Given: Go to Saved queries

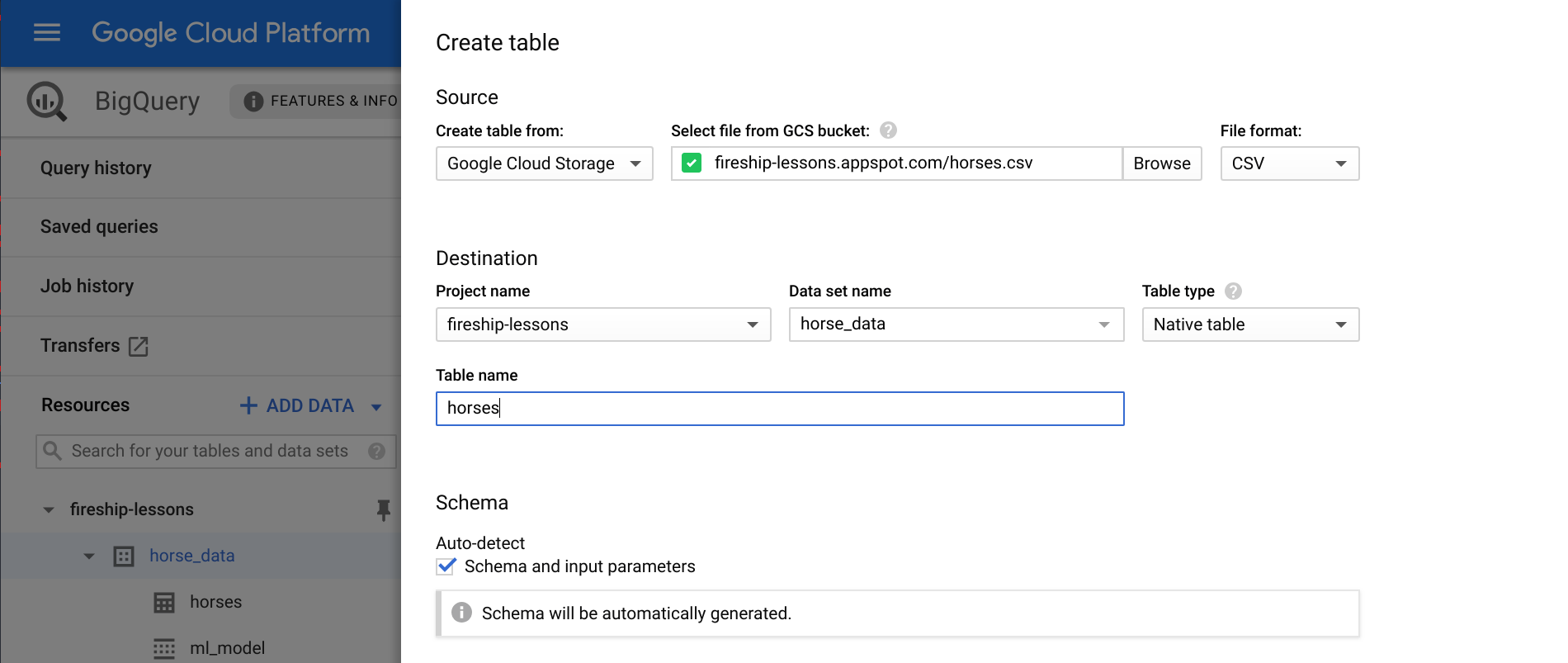Looking at the screenshot, I should click(x=99, y=227).
